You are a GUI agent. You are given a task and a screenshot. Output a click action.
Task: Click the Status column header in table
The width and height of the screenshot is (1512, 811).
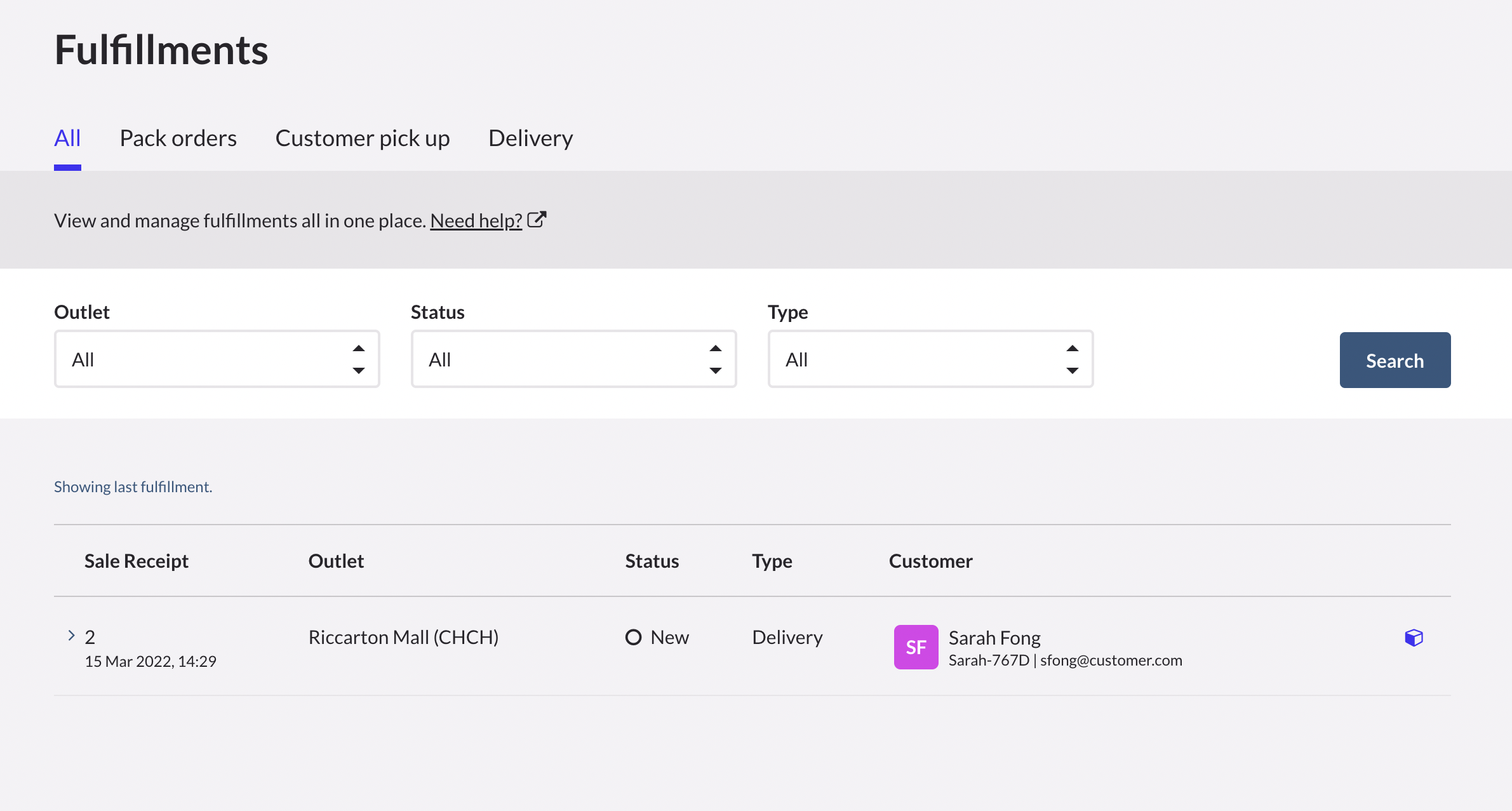[652, 561]
